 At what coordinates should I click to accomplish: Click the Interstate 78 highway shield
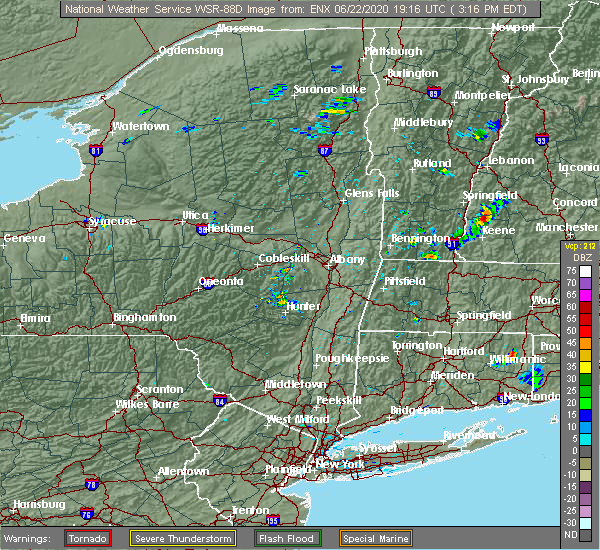coord(92,484)
